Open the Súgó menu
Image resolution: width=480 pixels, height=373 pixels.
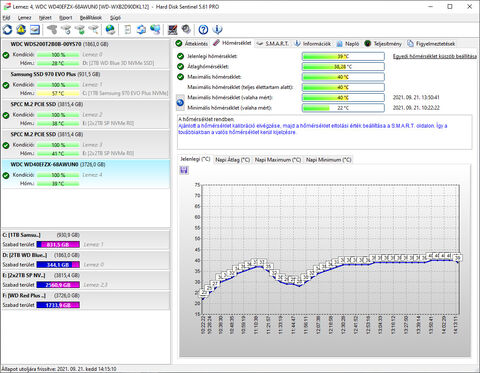click(x=115, y=18)
